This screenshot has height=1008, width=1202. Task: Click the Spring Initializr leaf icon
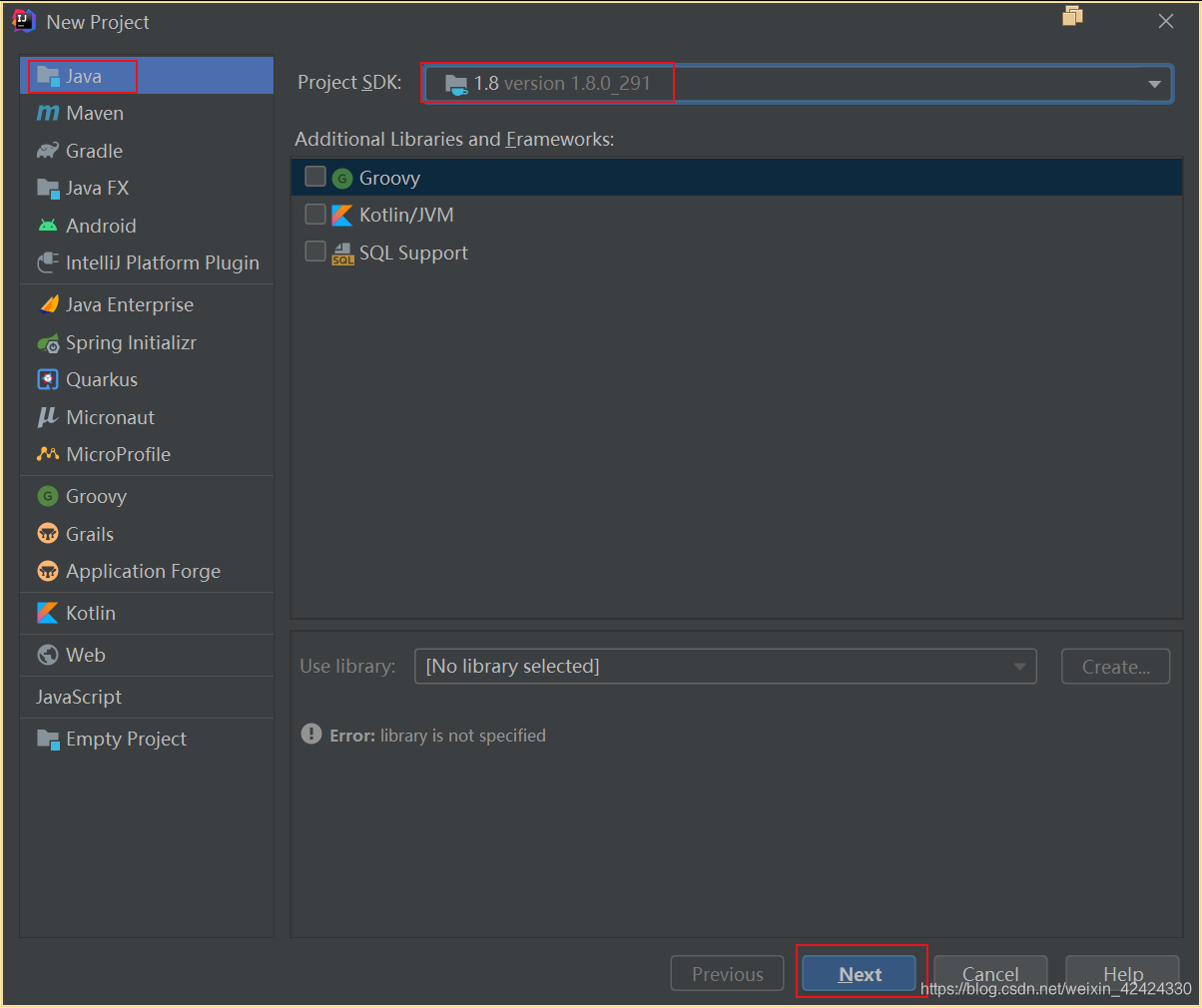48,343
